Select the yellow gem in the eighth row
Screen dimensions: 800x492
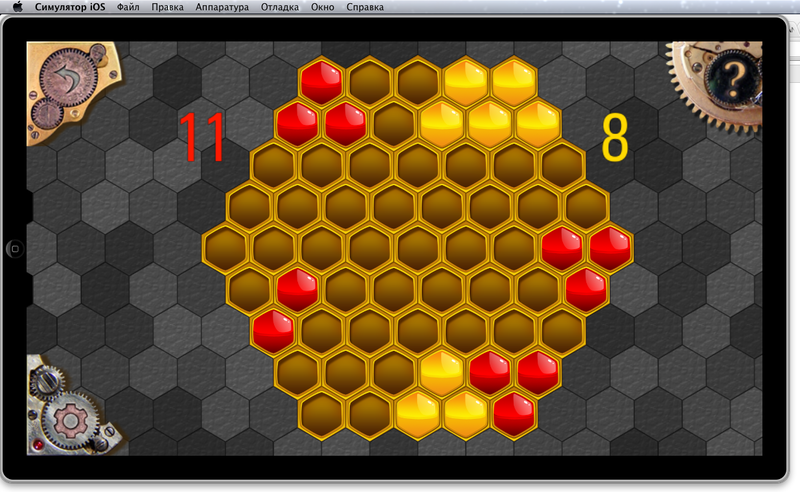[442, 373]
